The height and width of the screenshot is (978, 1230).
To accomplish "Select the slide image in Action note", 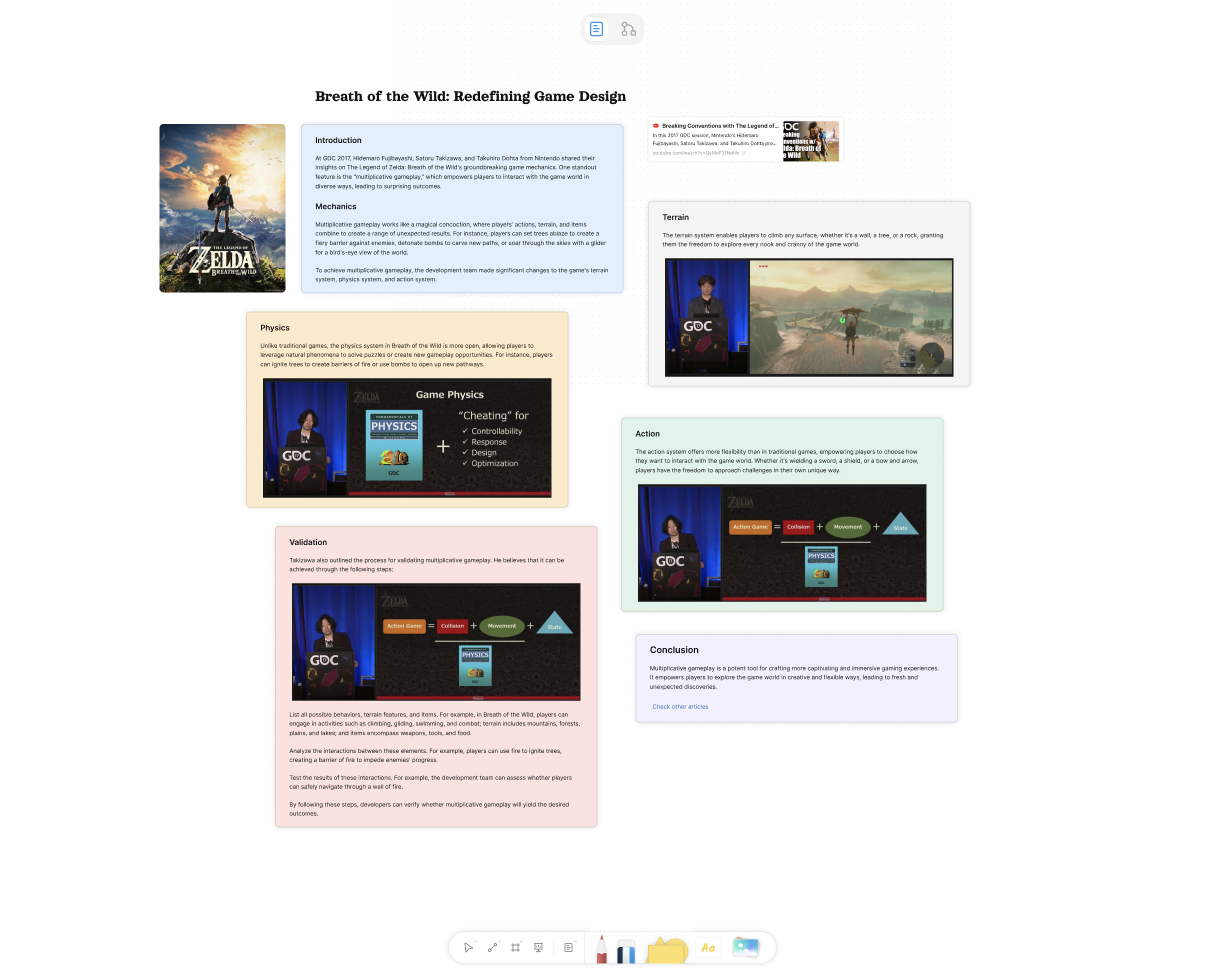I will point(782,543).
